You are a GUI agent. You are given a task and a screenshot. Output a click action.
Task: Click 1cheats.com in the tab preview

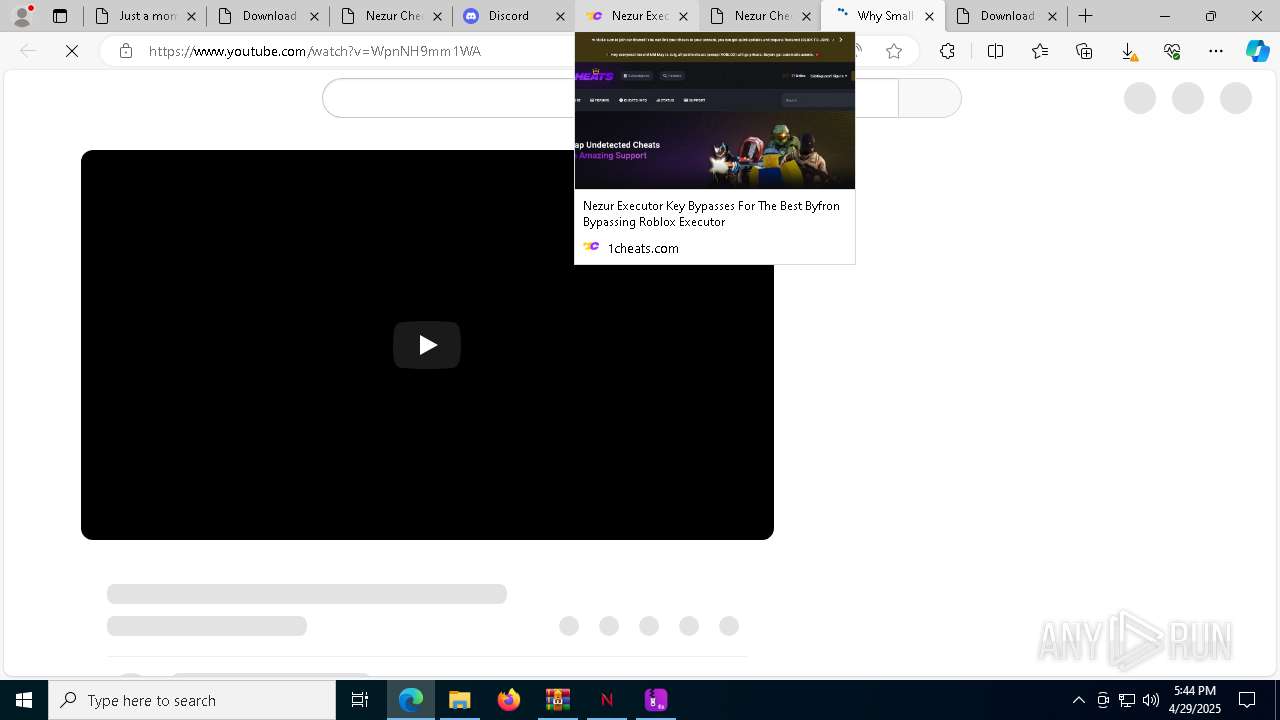point(643,248)
